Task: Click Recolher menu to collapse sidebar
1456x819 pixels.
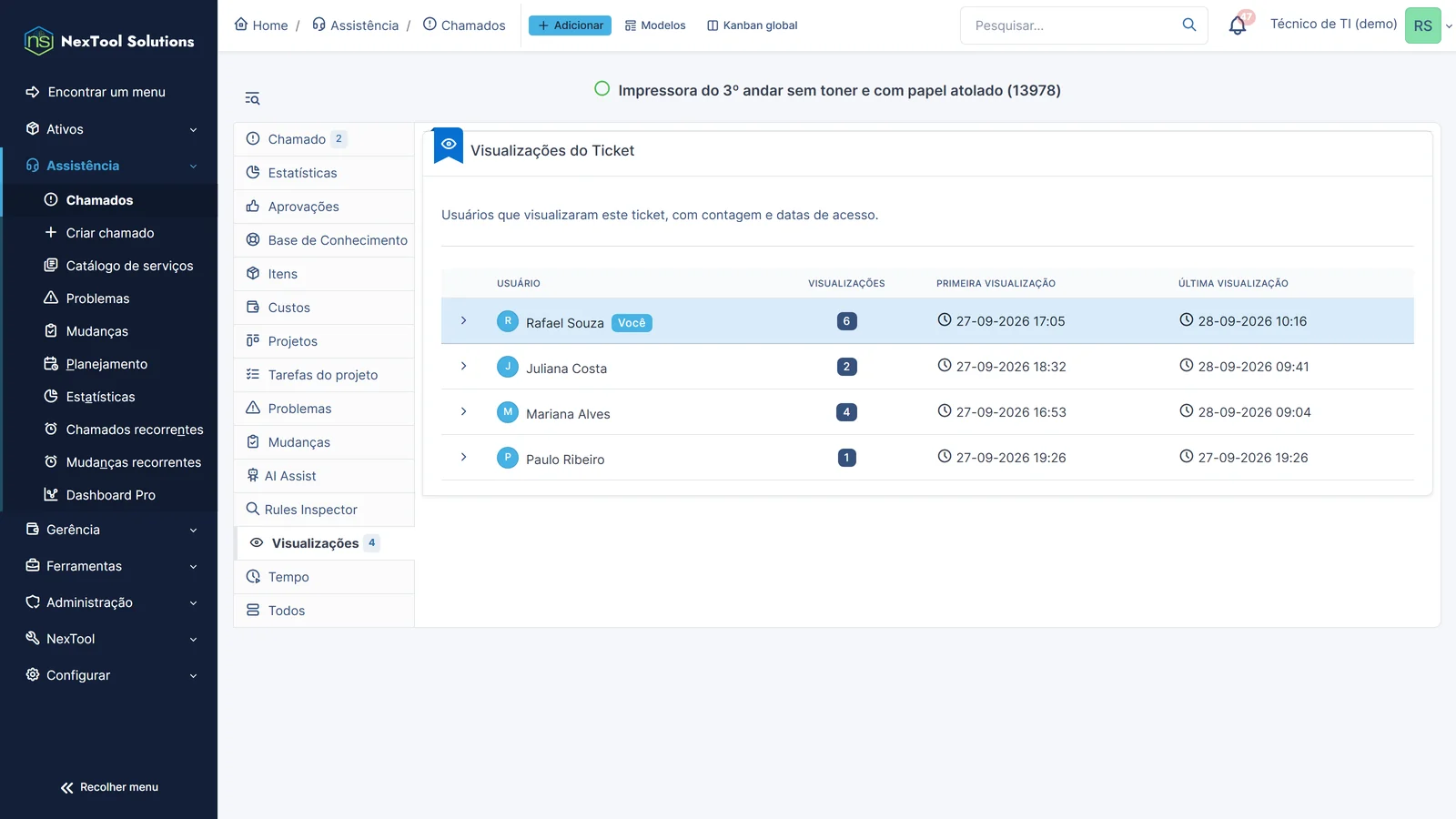Action: click(x=109, y=787)
